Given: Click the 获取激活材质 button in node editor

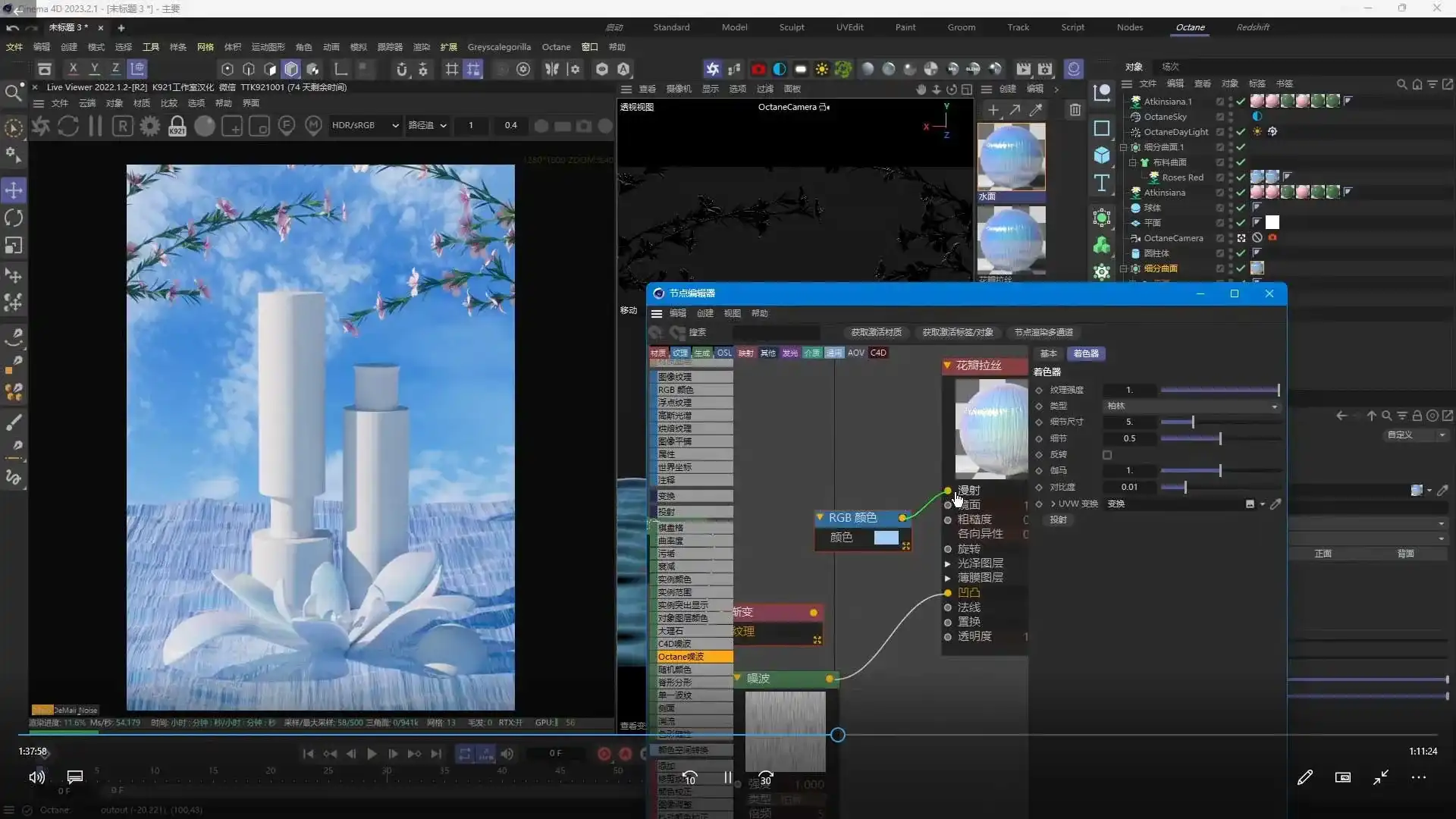Looking at the screenshot, I should (875, 332).
